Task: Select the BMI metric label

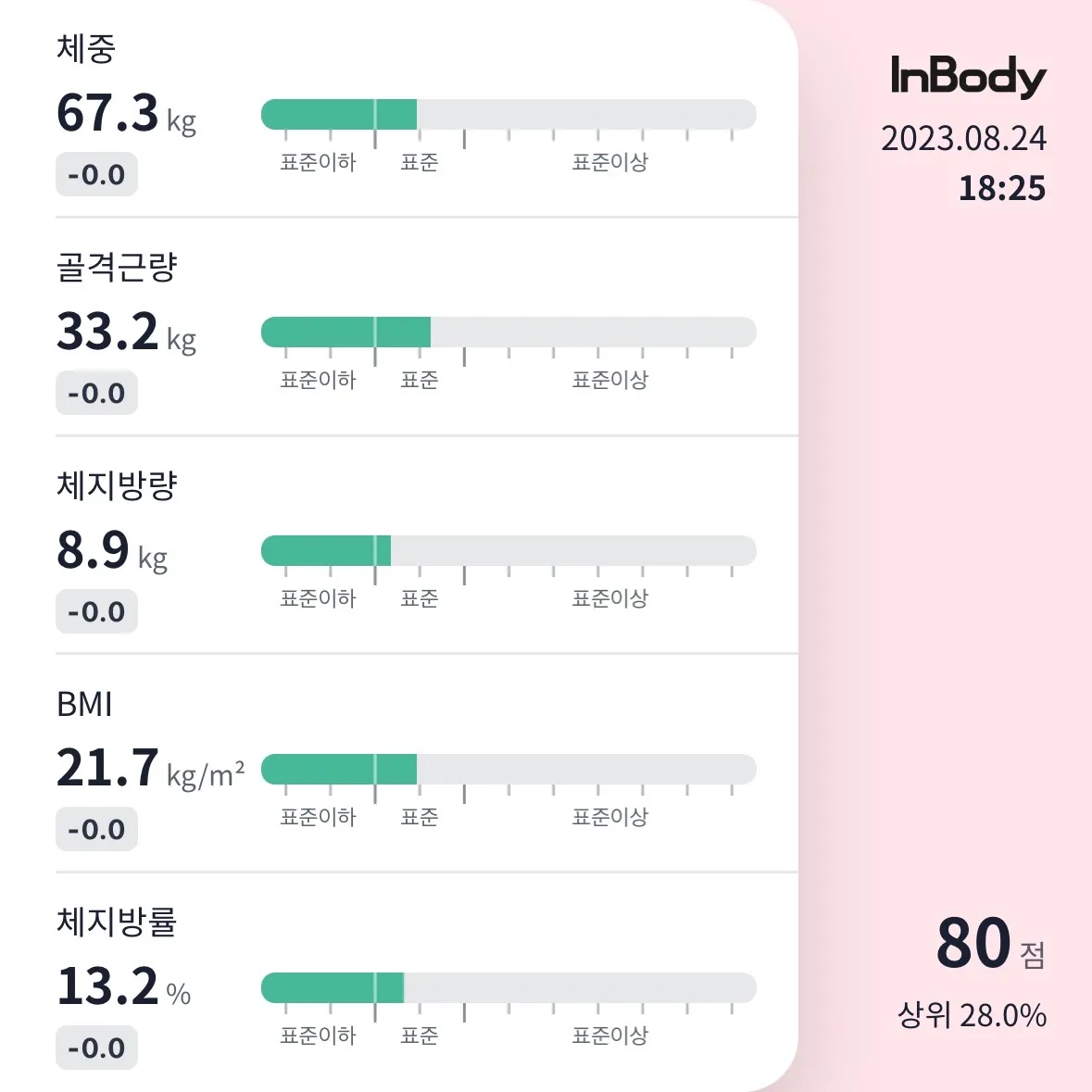Action: coord(84,704)
